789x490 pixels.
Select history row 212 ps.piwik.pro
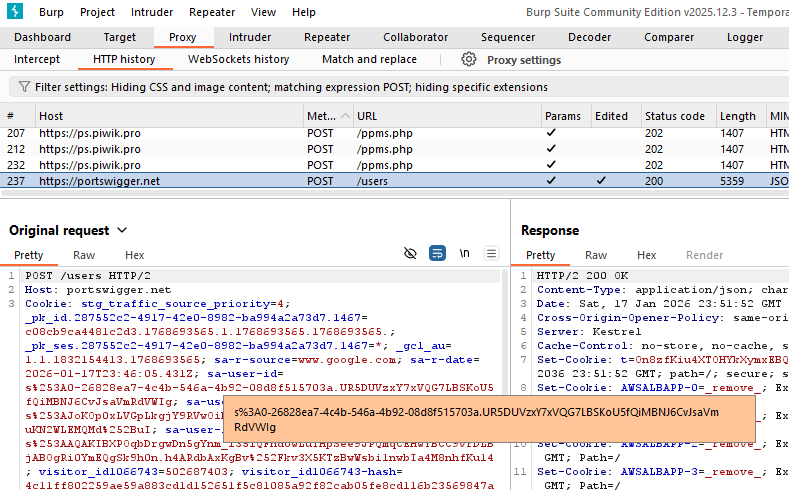(x=394, y=149)
